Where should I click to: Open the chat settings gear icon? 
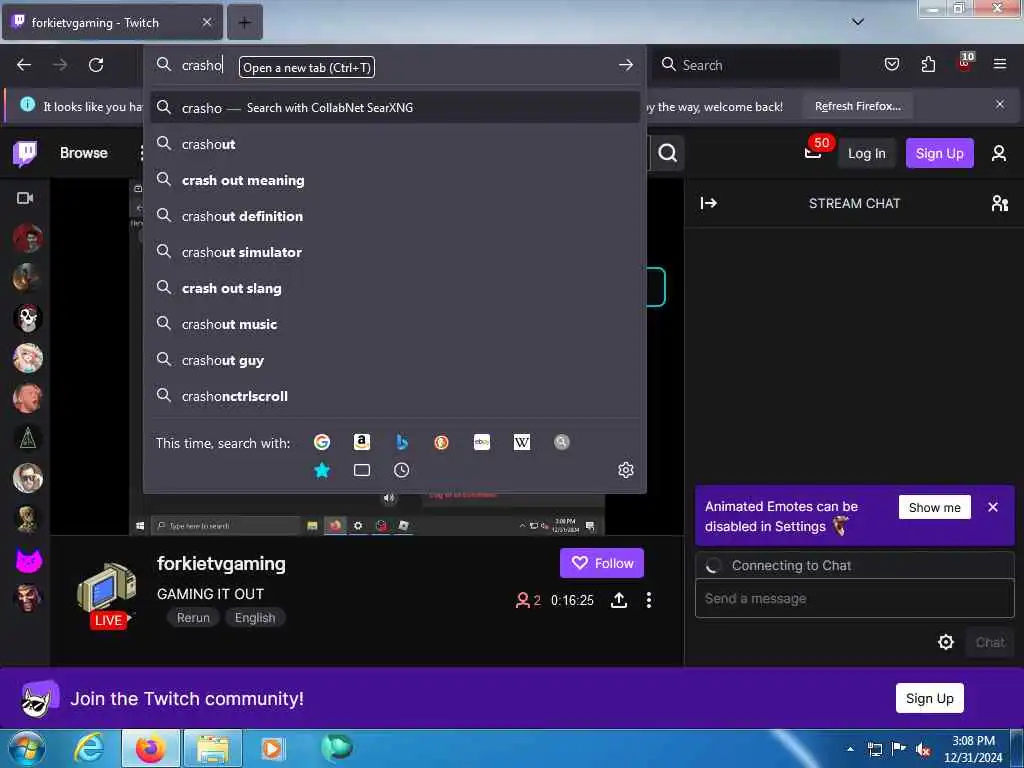tap(946, 642)
